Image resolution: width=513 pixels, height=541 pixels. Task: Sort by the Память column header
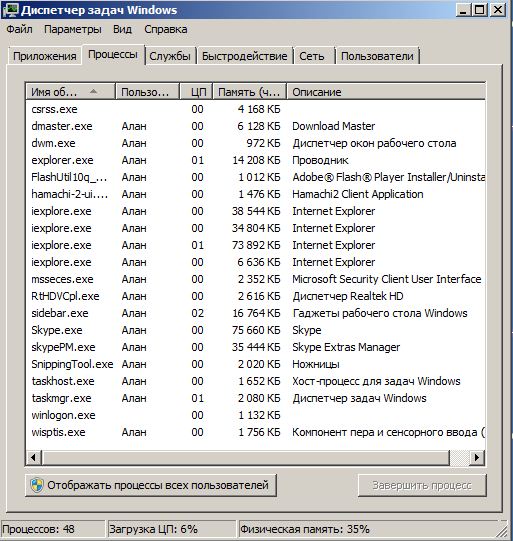point(249,92)
